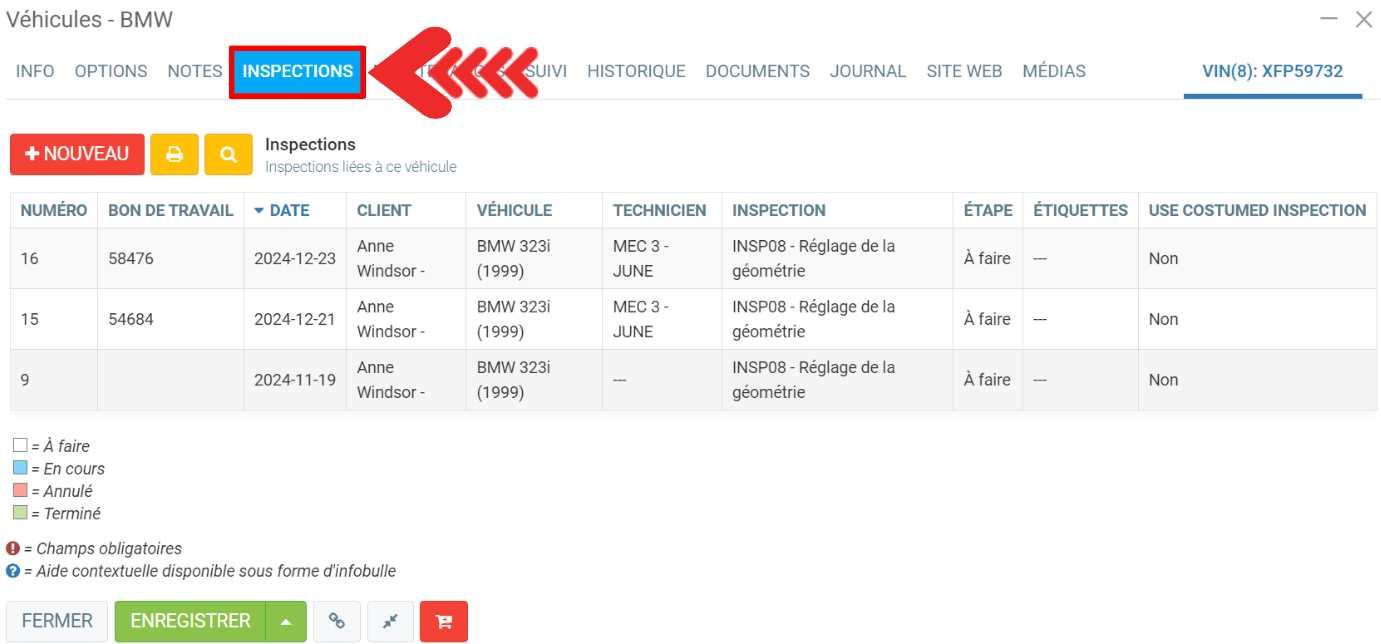The height and width of the screenshot is (644, 1381).
Task: Click the yellow search magnifier button
Action: point(228,155)
